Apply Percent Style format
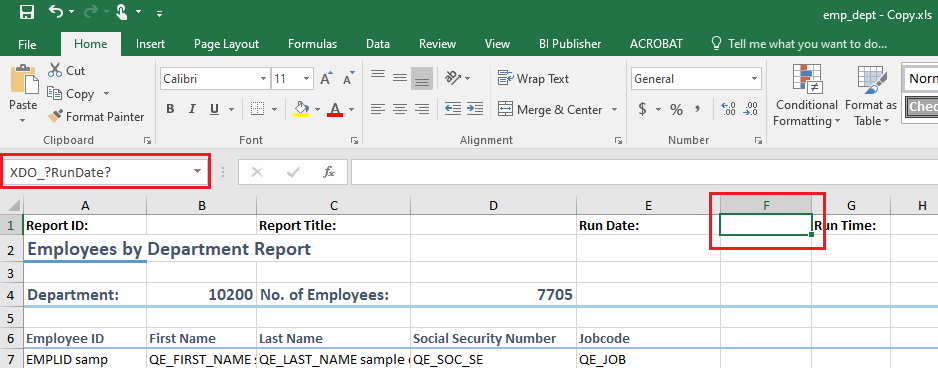 pos(676,110)
